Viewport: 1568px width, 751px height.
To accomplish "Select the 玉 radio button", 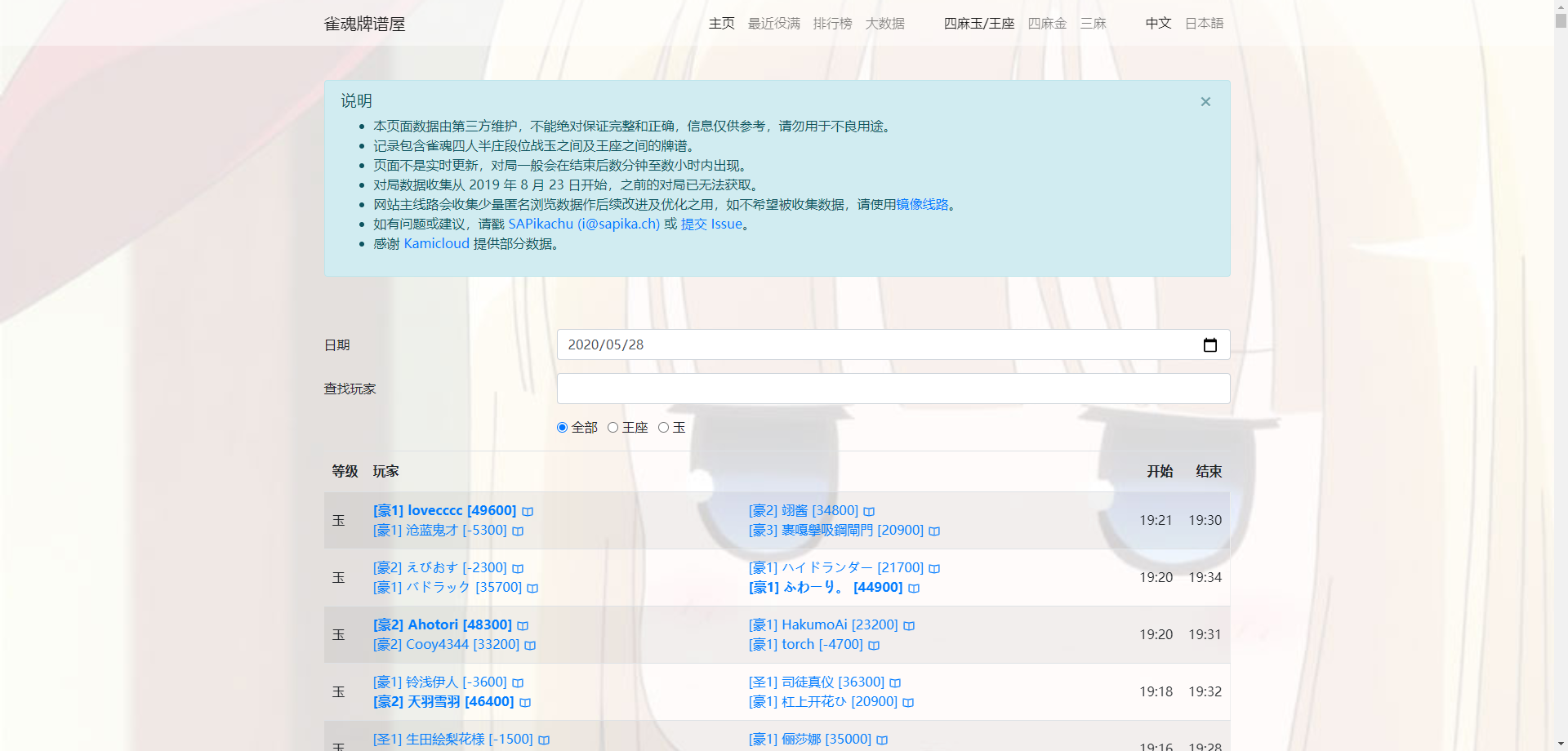I will [663, 428].
